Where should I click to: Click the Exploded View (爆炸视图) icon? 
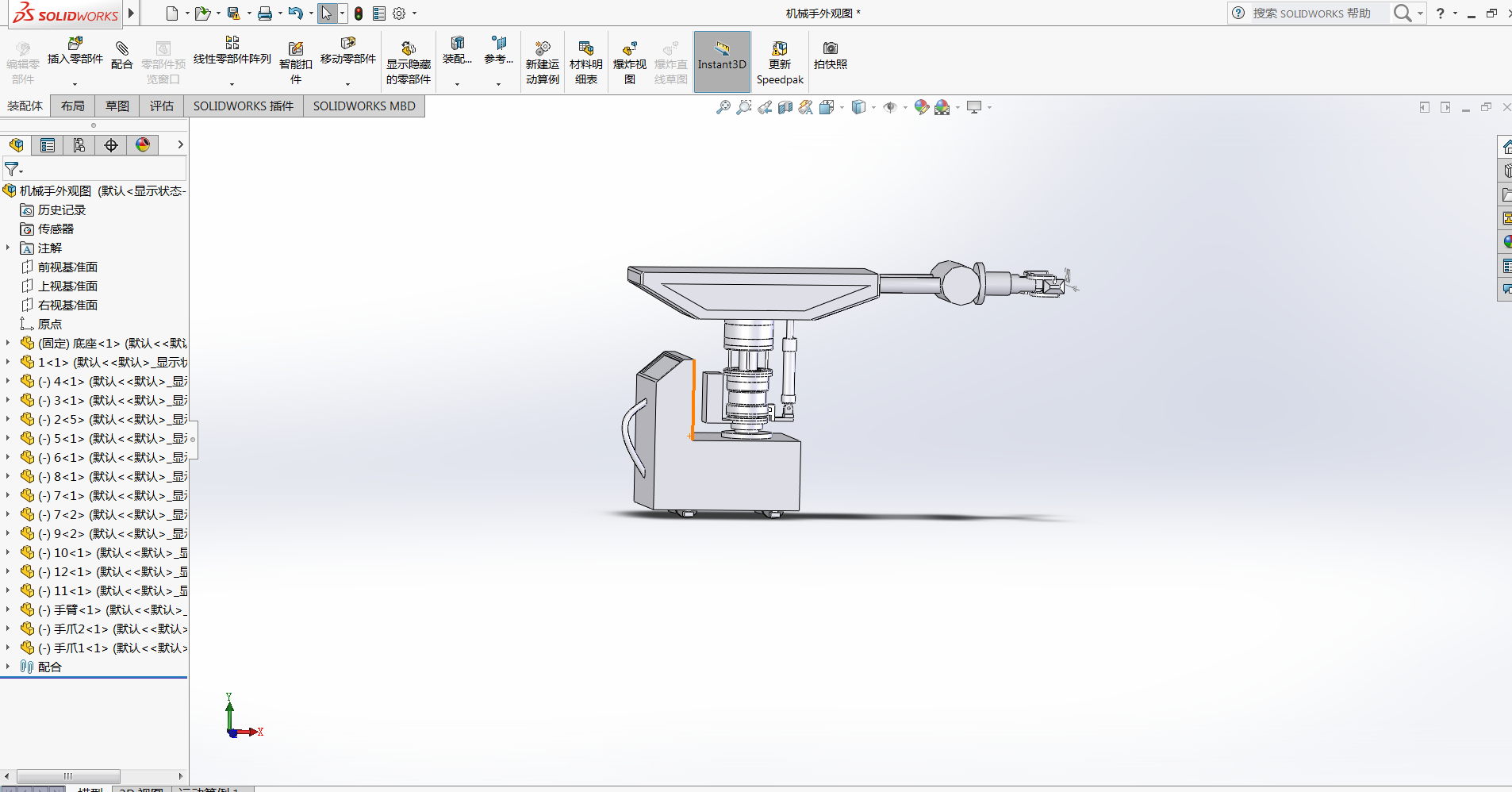point(630,49)
